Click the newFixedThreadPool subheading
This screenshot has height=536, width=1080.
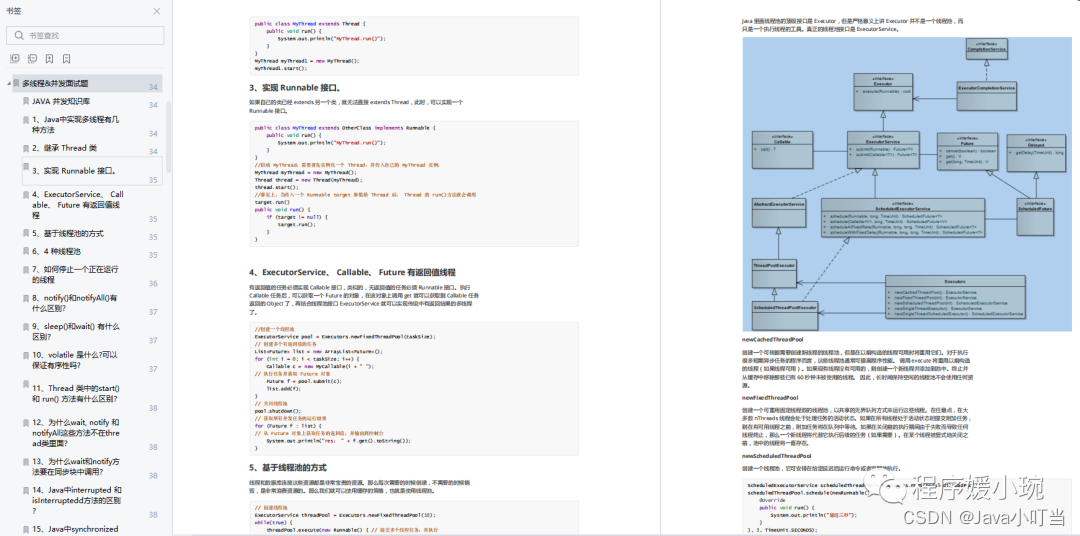[x=770, y=398]
